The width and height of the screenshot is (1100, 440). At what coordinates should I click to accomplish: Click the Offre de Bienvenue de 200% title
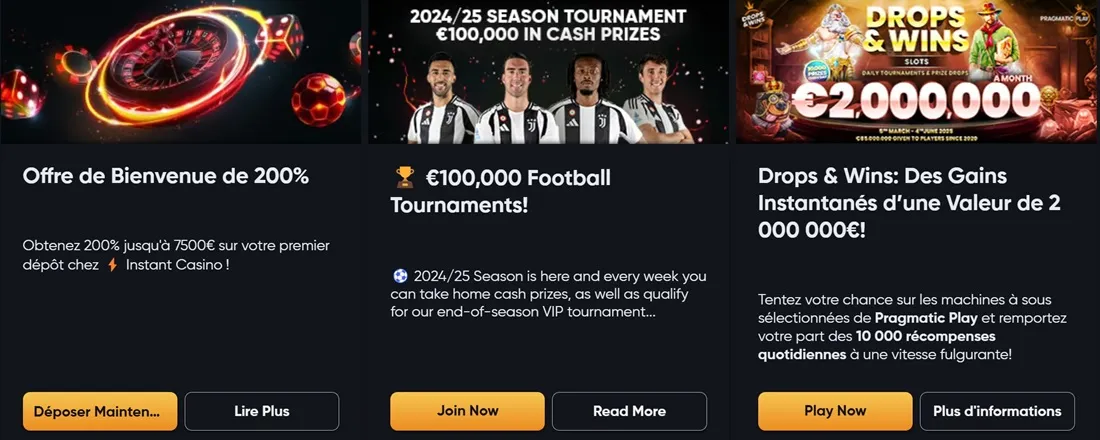click(166, 176)
